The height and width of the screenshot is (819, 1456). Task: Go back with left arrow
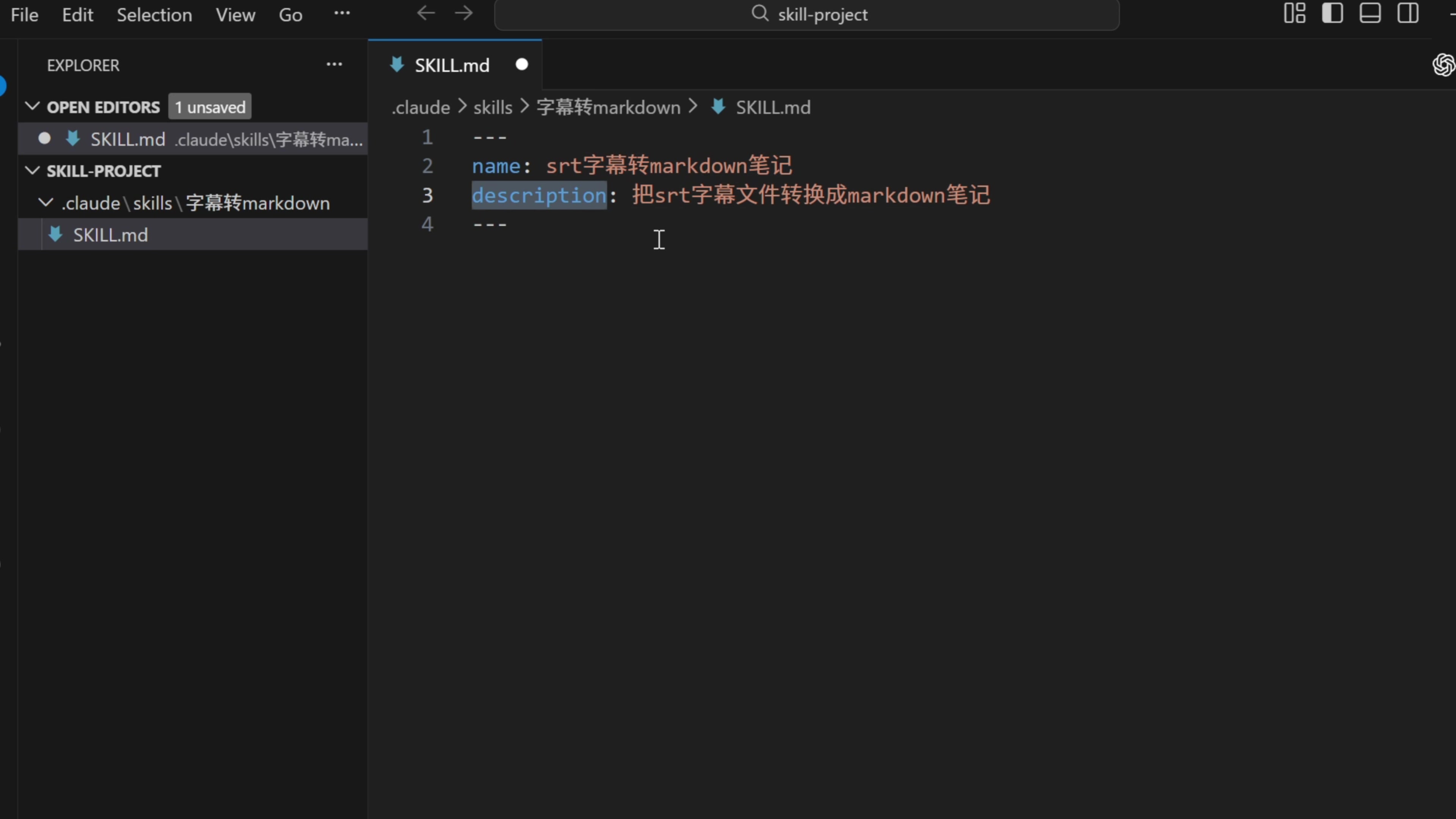point(425,13)
